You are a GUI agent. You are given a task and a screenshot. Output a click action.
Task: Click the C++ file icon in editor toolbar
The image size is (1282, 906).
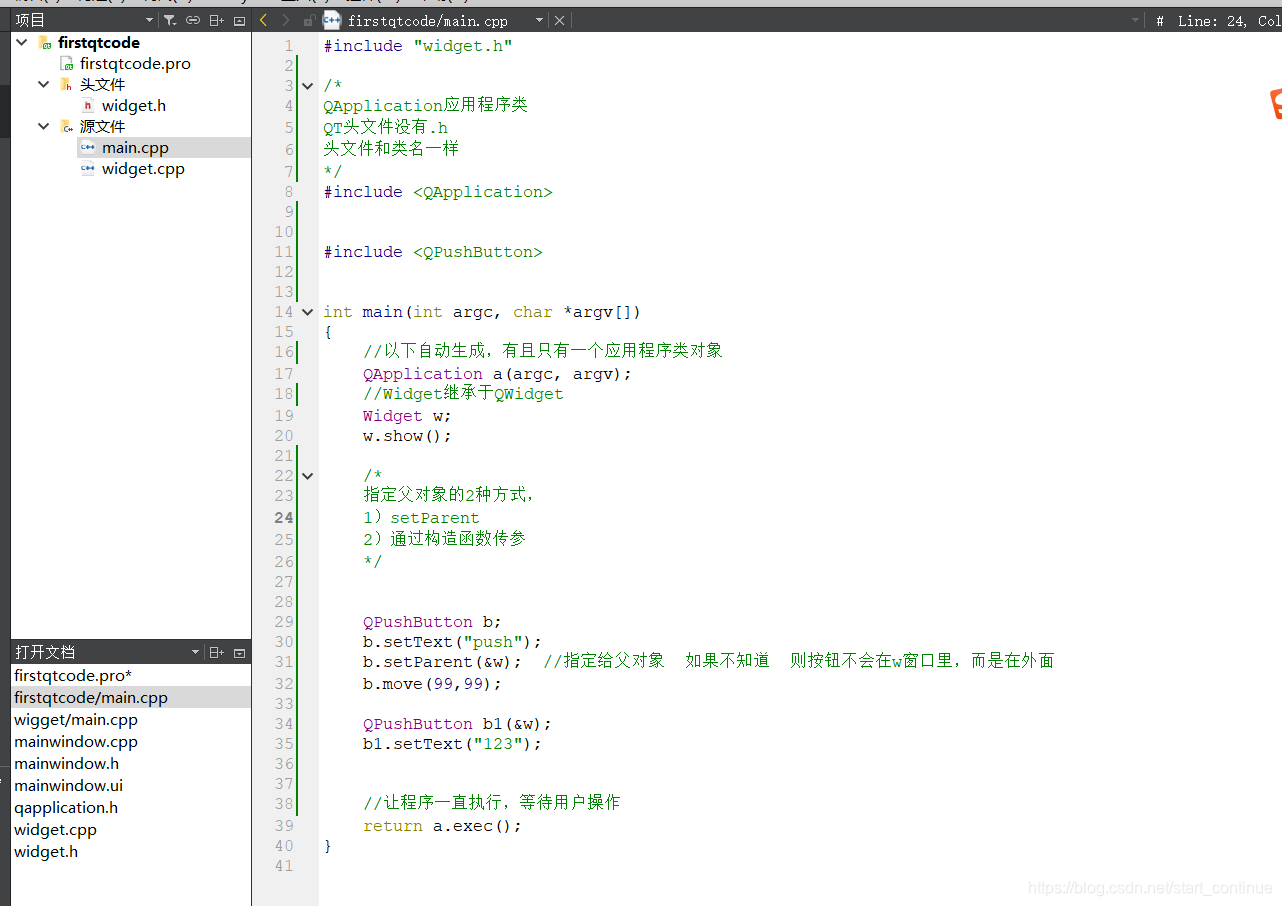pyautogui.click(x=332, y=20)
